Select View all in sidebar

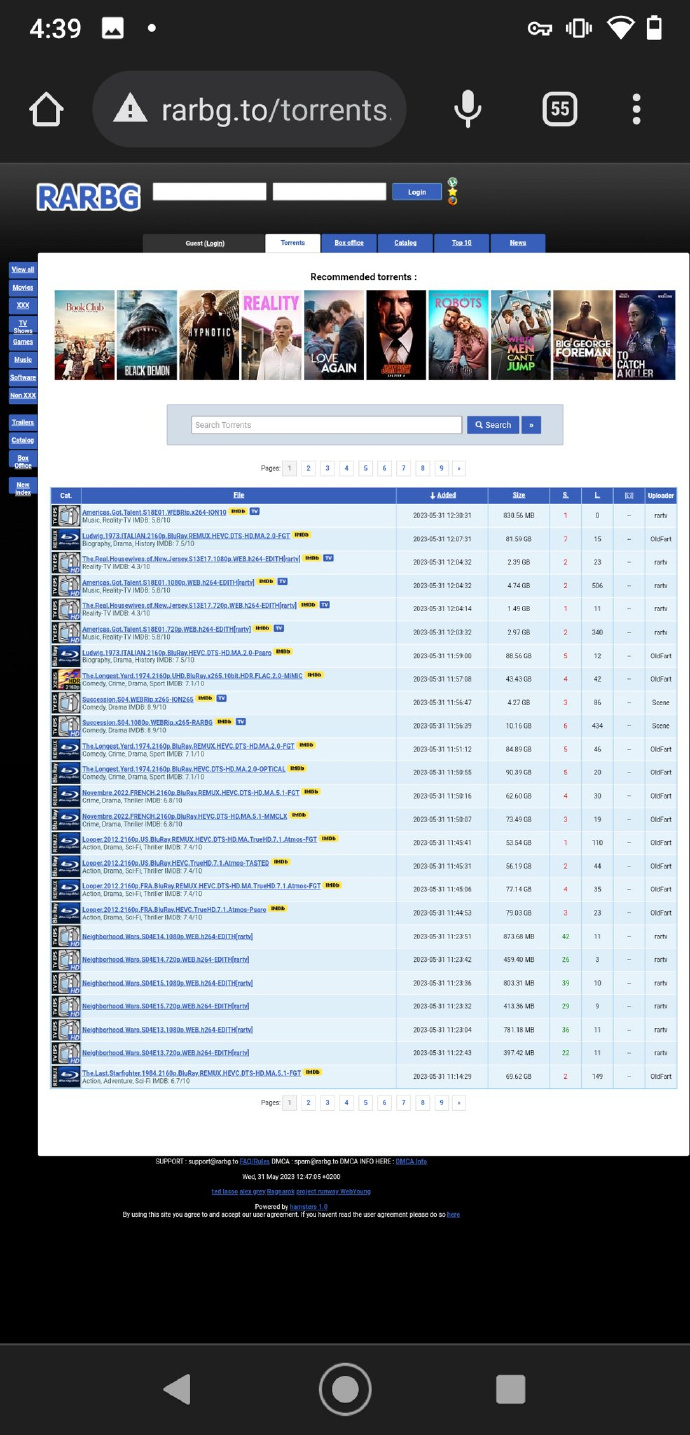22,269
